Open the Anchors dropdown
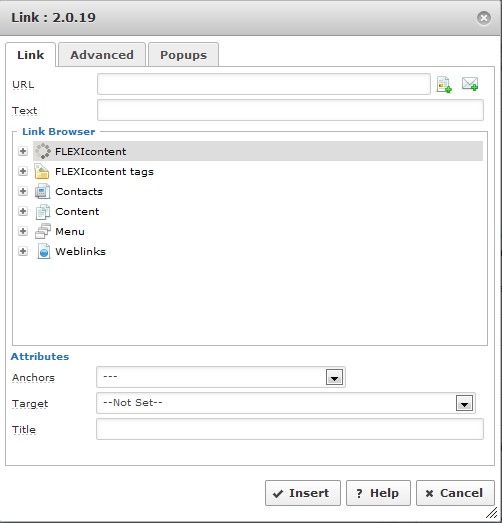The image size is (502, 523). click(334, 377)
